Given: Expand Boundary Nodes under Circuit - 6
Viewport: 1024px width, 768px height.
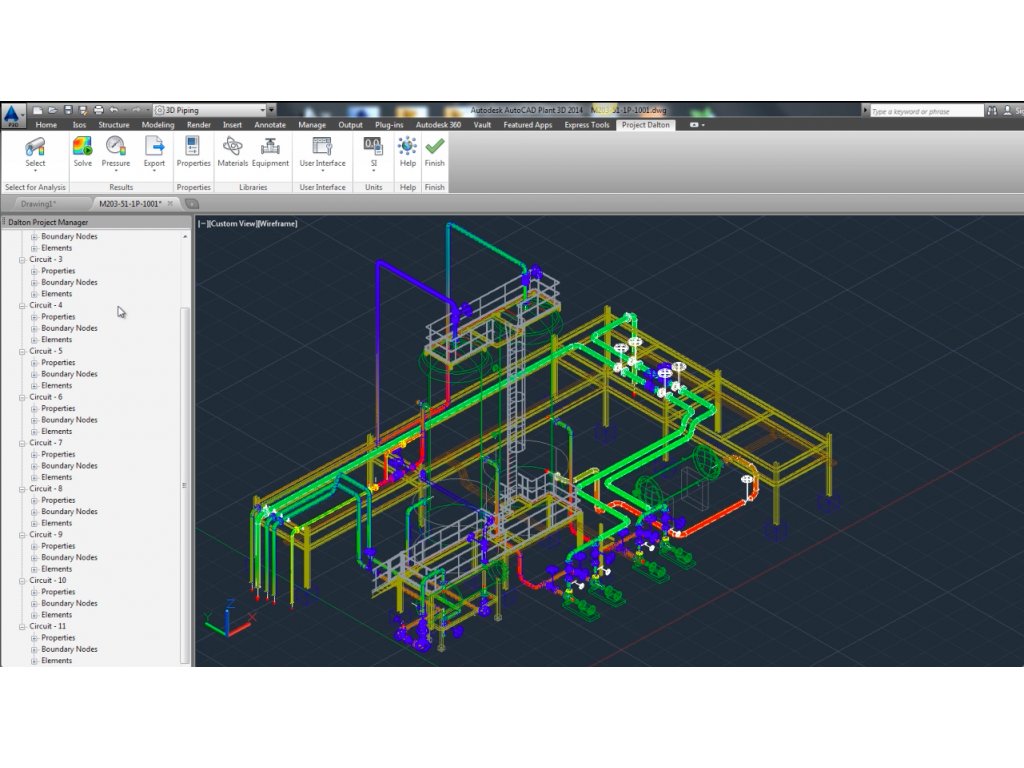Looking at the screenshot, I should (x=34, y=421).
